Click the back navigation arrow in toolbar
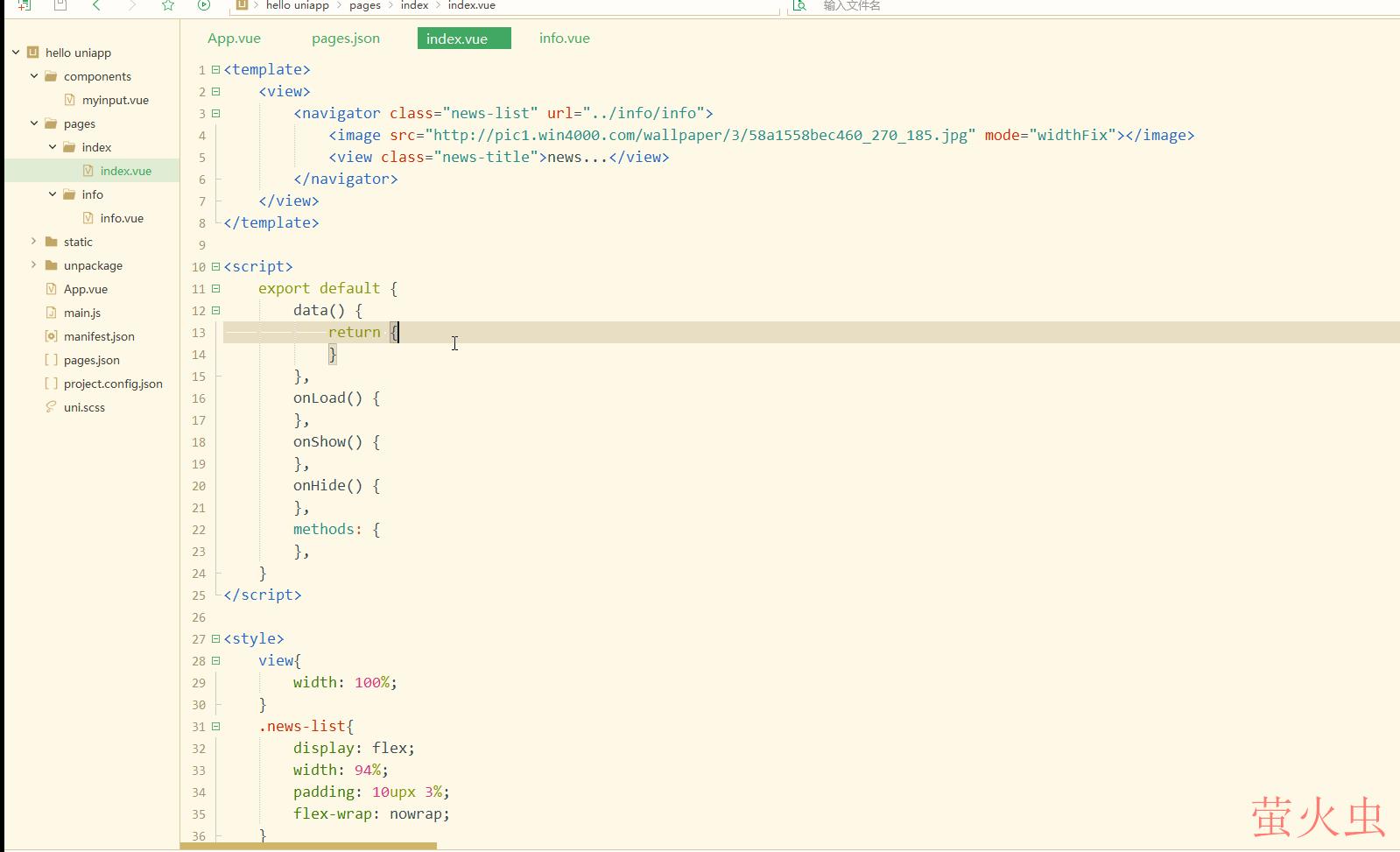The height and width of the screenshot is (852, 1400). [96, 5]
